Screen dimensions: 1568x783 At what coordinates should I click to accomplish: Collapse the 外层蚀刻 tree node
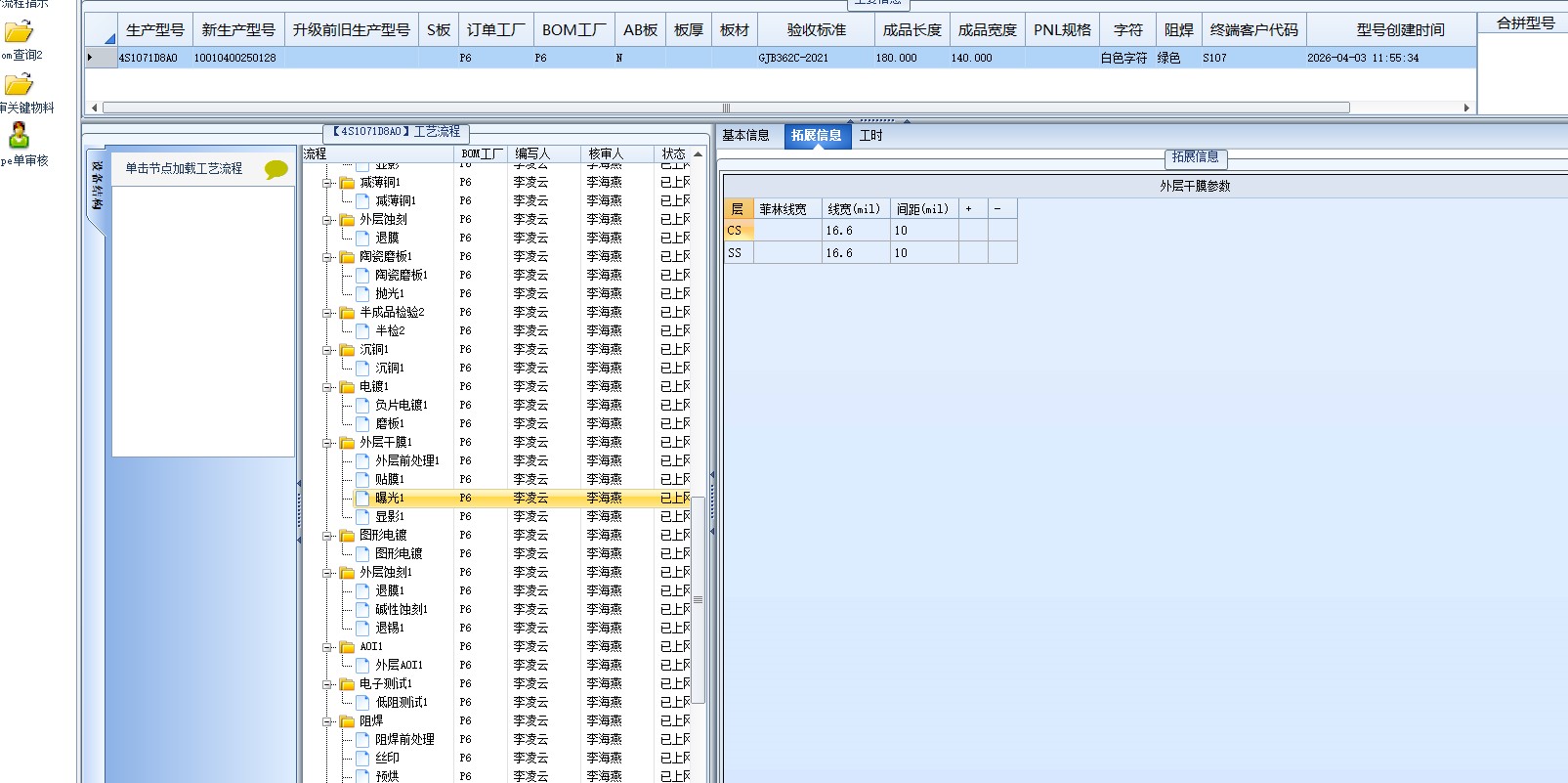tap(327, 220)
